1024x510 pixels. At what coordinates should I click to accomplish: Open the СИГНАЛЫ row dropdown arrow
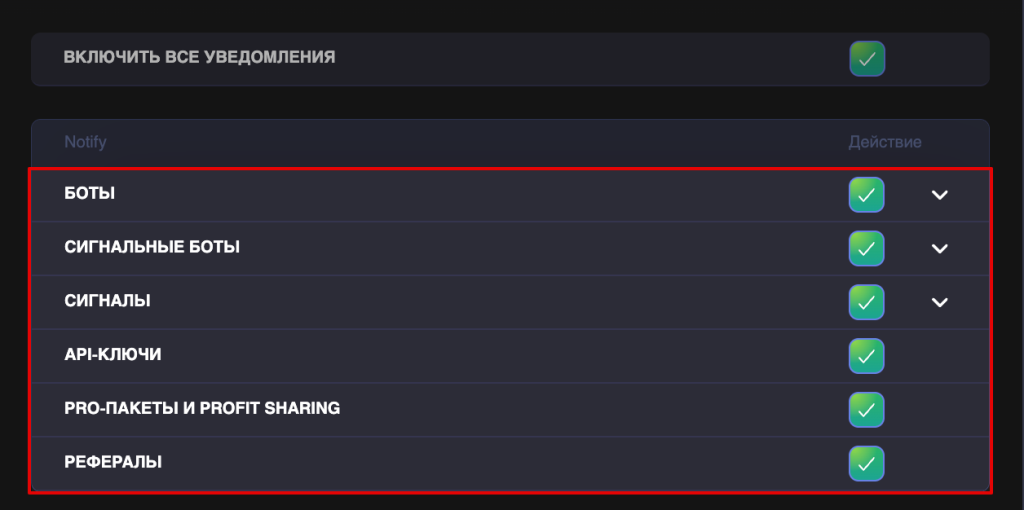(939, 302)
